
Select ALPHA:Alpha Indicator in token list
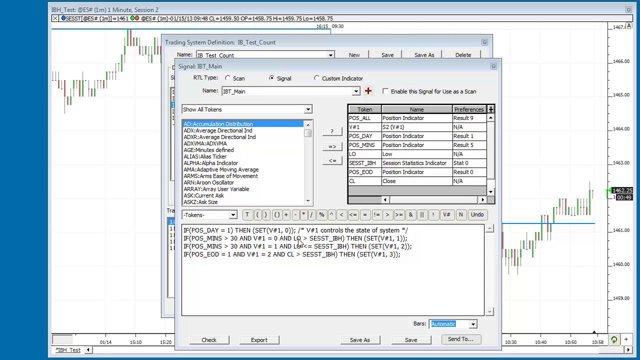pos(243,163)
